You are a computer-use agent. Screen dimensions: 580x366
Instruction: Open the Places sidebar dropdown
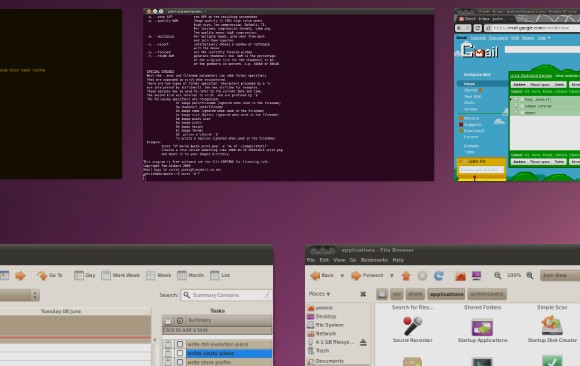[319, 294]
